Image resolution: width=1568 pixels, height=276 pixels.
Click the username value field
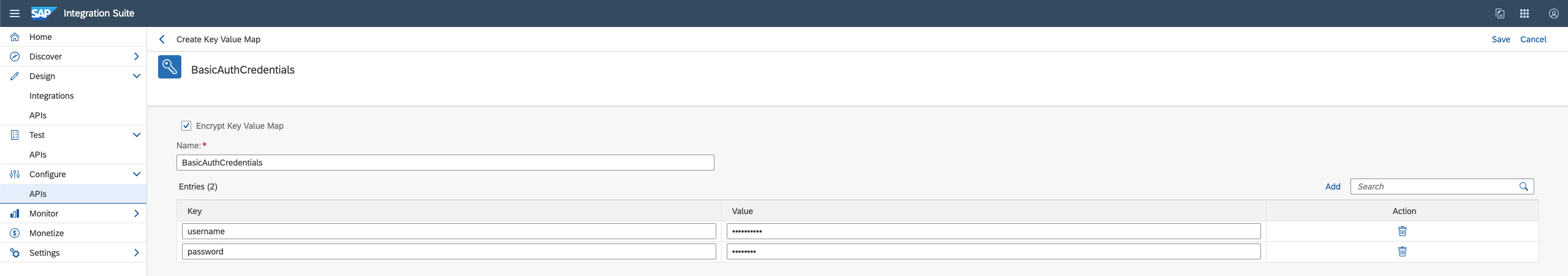(x=993, y=231)
